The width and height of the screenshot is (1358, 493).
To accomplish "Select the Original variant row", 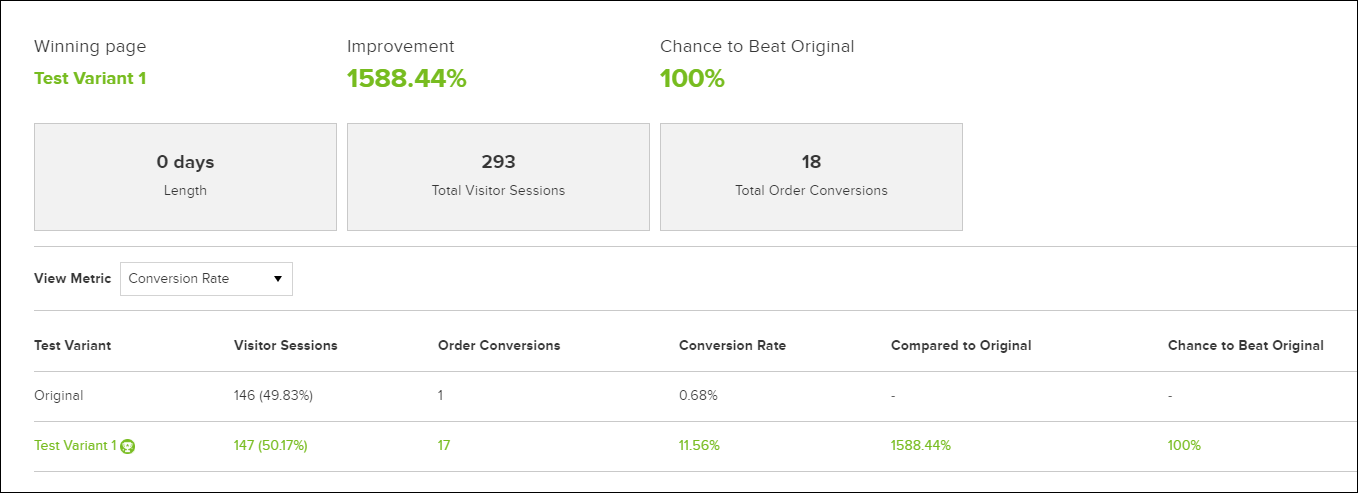I will coord(59,396).
